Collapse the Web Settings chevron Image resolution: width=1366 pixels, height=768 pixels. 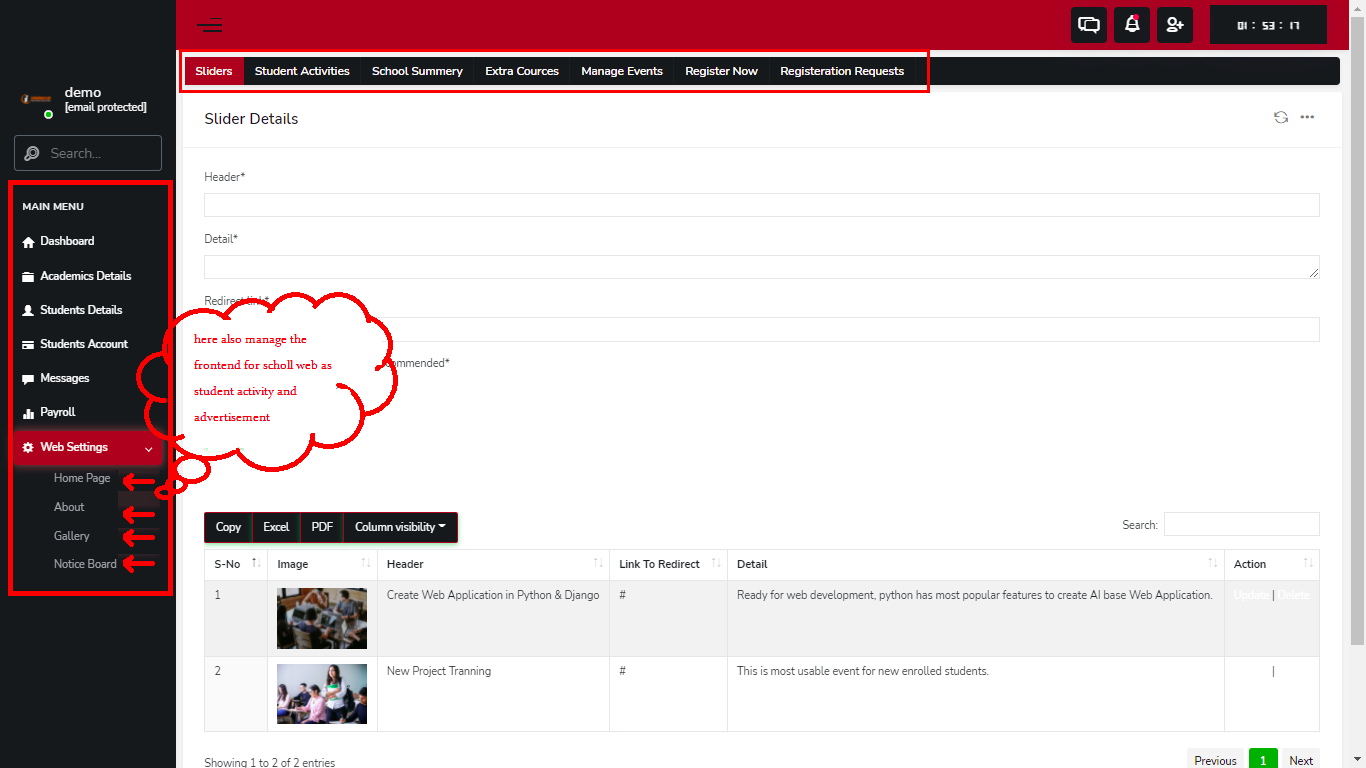[x=149, y=449]
